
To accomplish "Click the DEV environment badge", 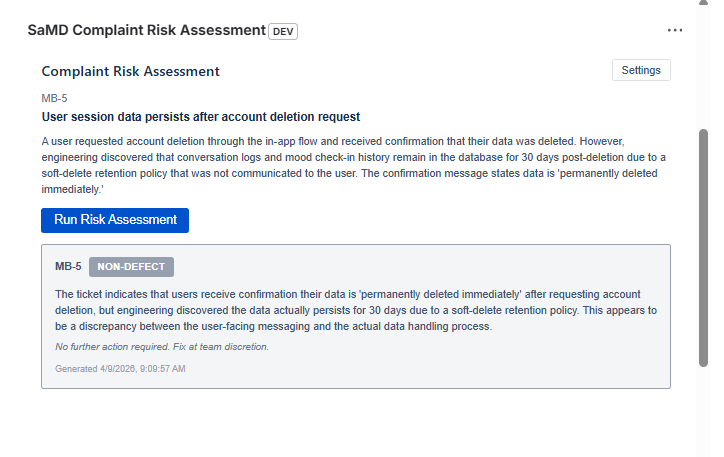I will [x=283, y=31].
